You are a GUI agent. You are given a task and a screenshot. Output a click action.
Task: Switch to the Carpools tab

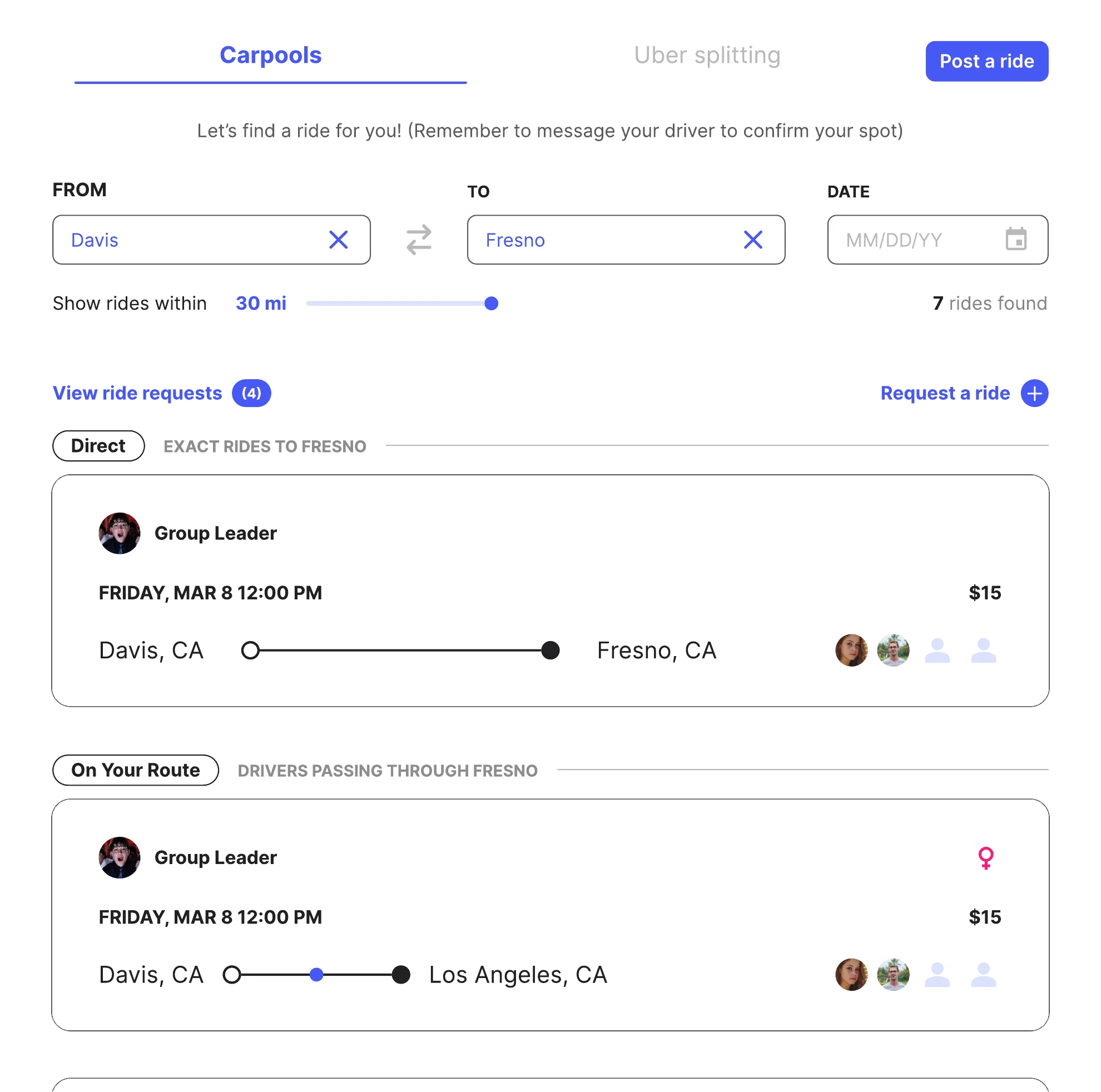click(x=271, y=55)
